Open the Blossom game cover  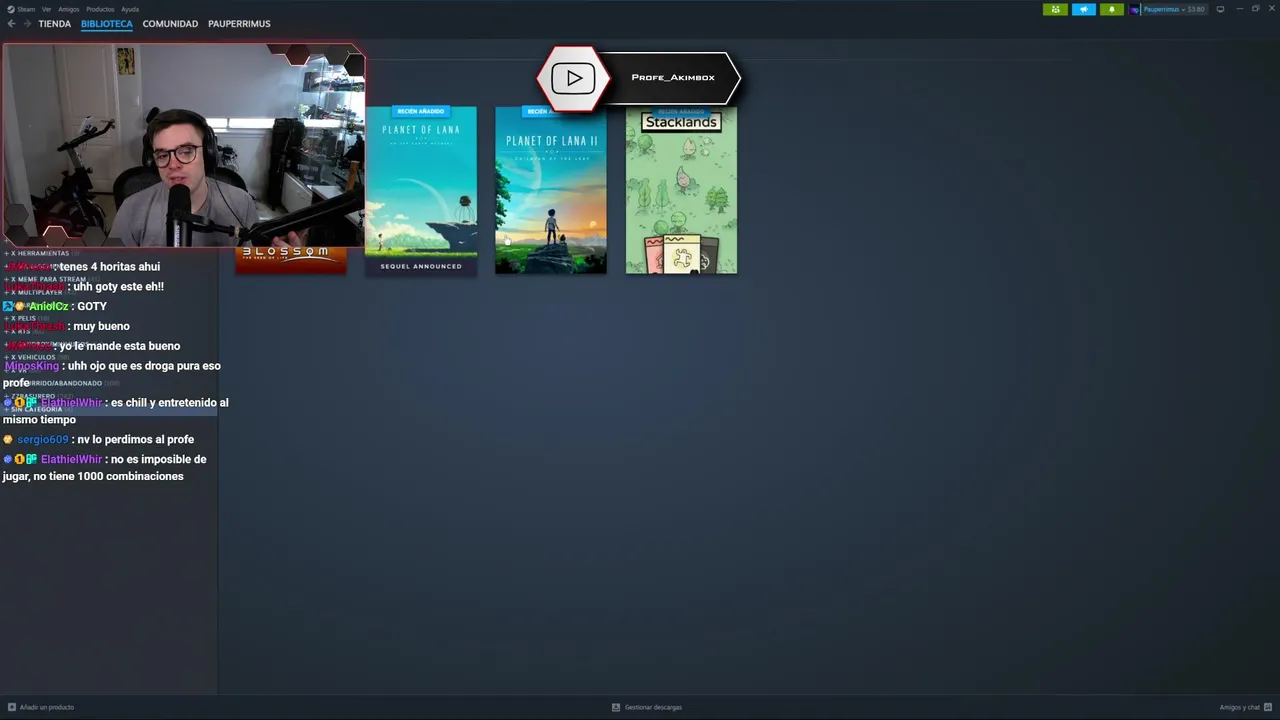(x=291, y=259)
